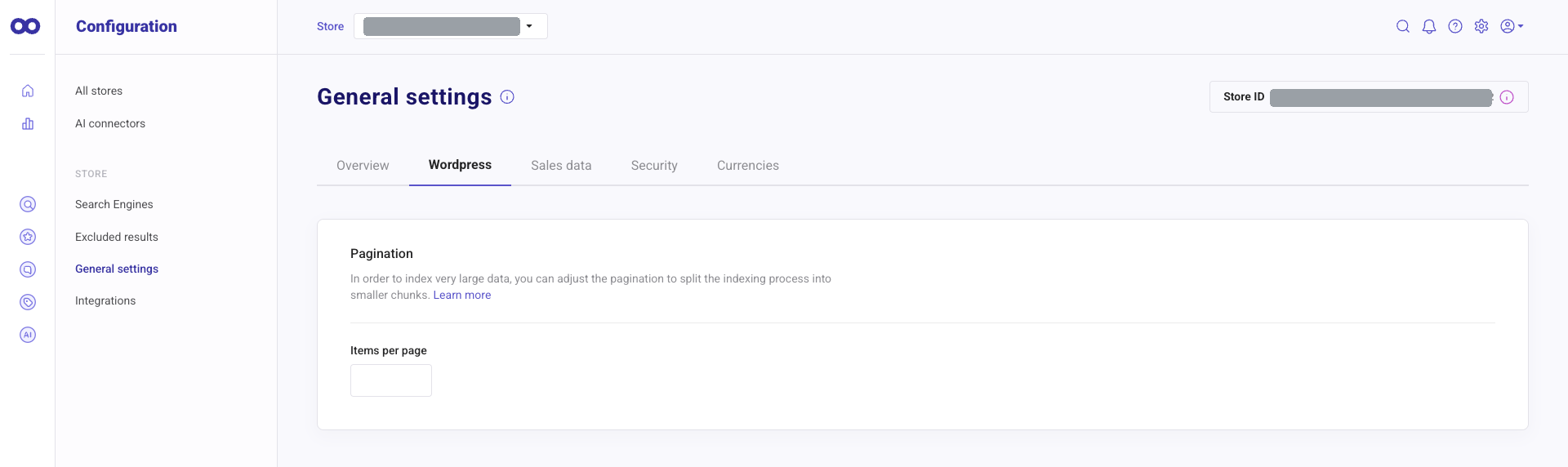Go to Excluded results

[x=117, y=237]
